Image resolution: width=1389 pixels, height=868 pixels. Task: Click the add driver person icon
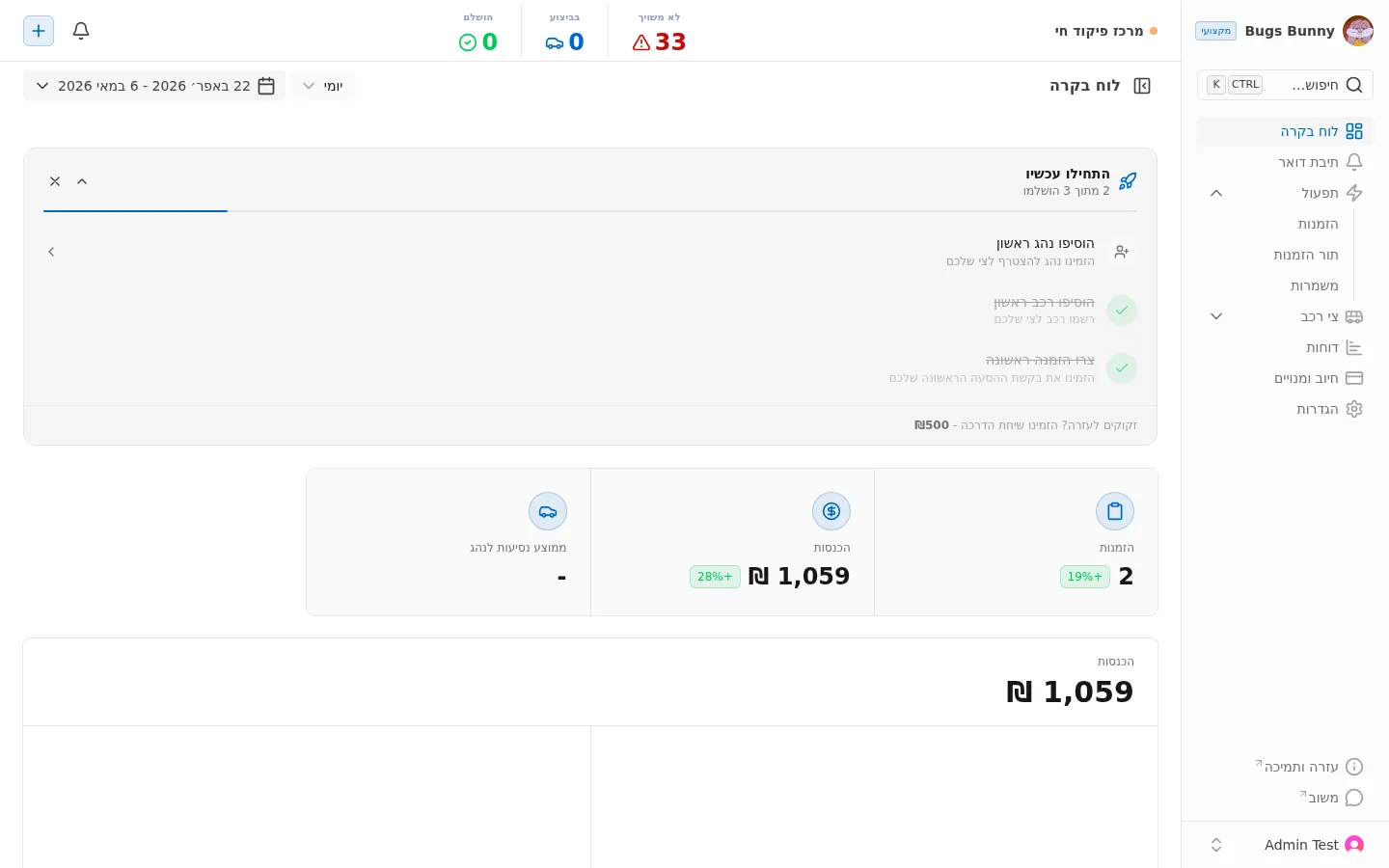[1122, 252]
